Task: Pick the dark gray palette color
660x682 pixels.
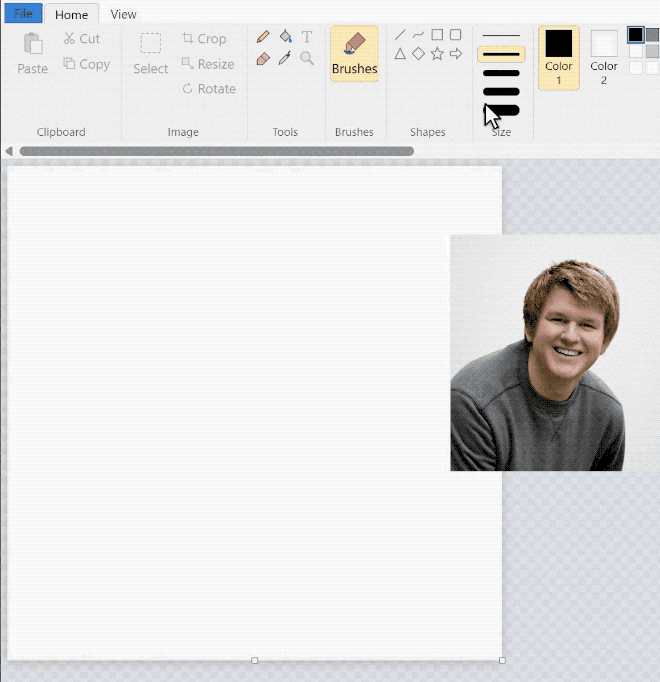Action: click(652, 35)
